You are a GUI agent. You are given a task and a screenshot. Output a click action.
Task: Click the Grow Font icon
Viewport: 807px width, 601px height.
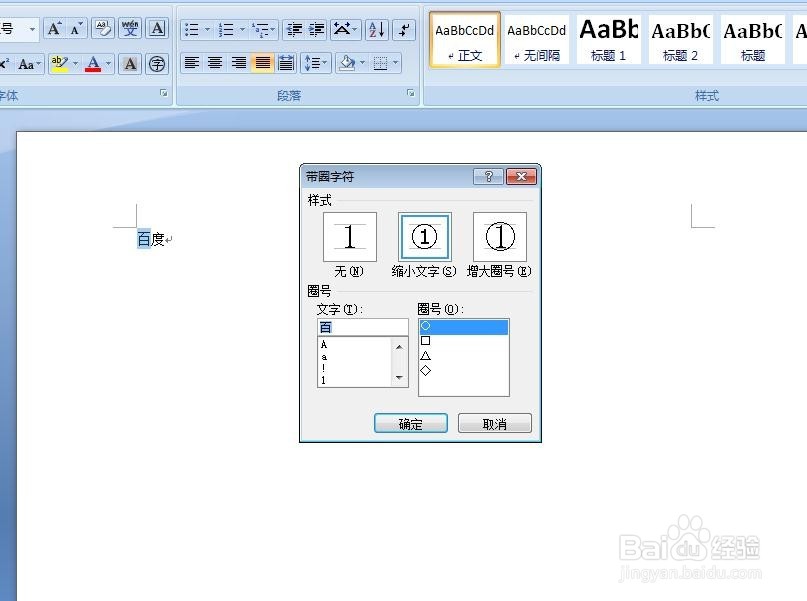click(55, 29)
